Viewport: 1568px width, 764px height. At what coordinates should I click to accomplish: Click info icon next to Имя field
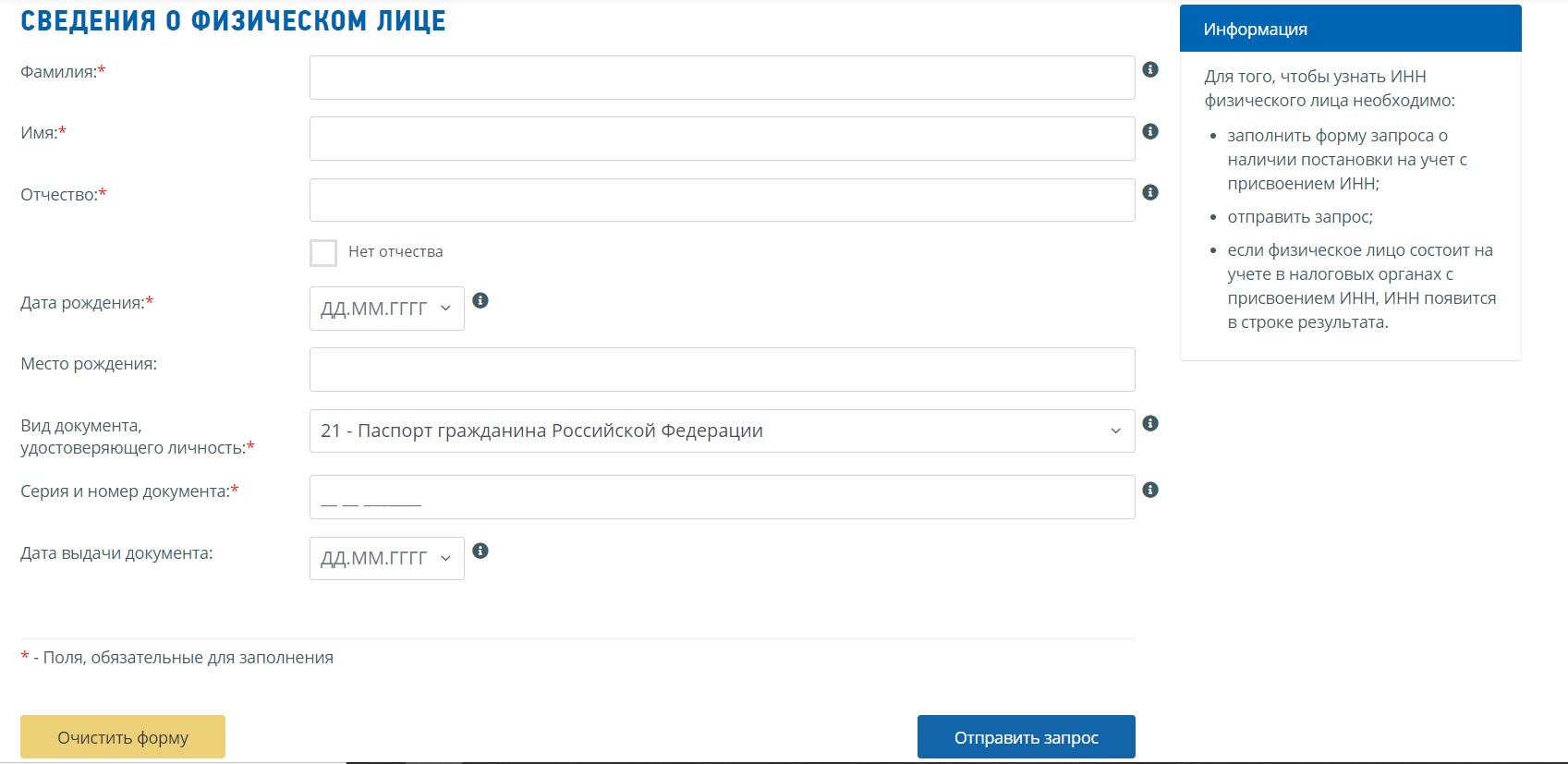click(1150, 131)
